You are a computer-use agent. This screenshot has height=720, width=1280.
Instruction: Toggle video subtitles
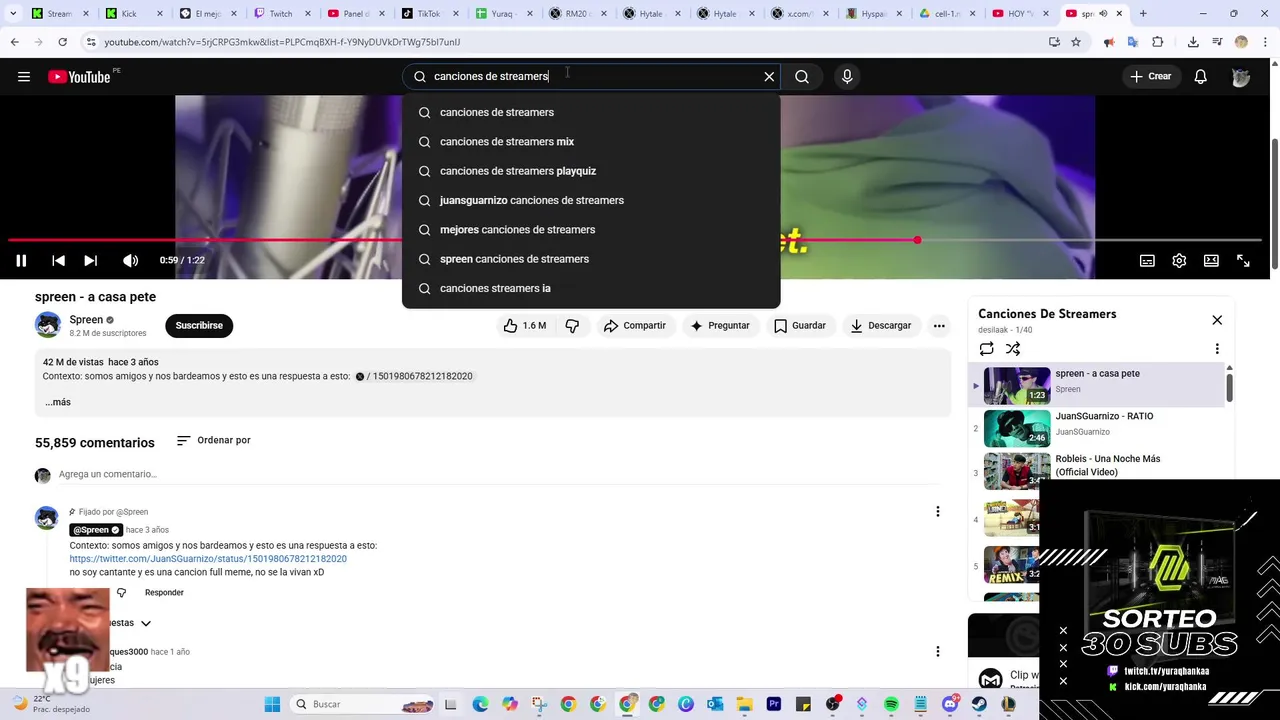pos(1147,261)
